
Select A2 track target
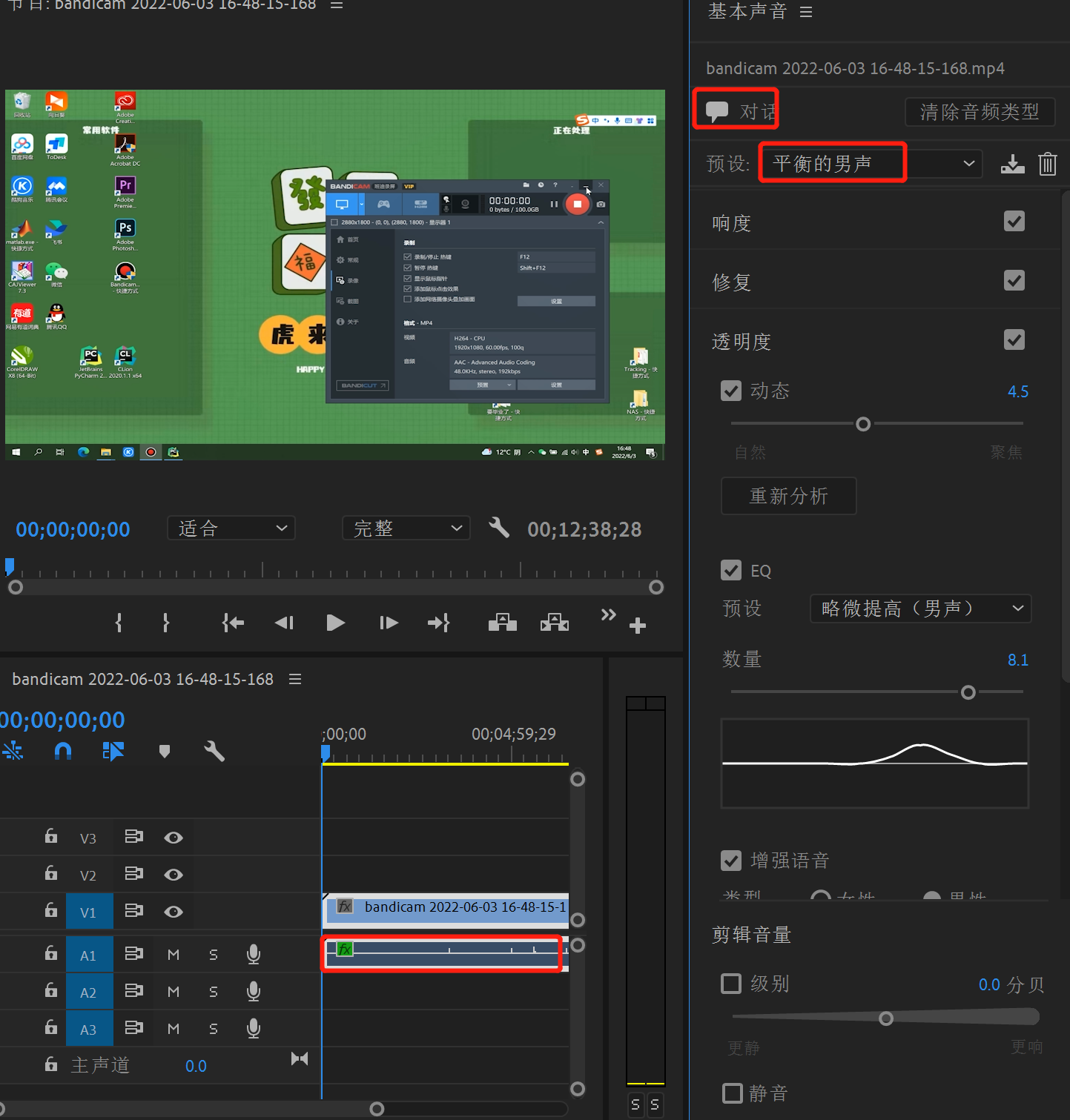89,992
